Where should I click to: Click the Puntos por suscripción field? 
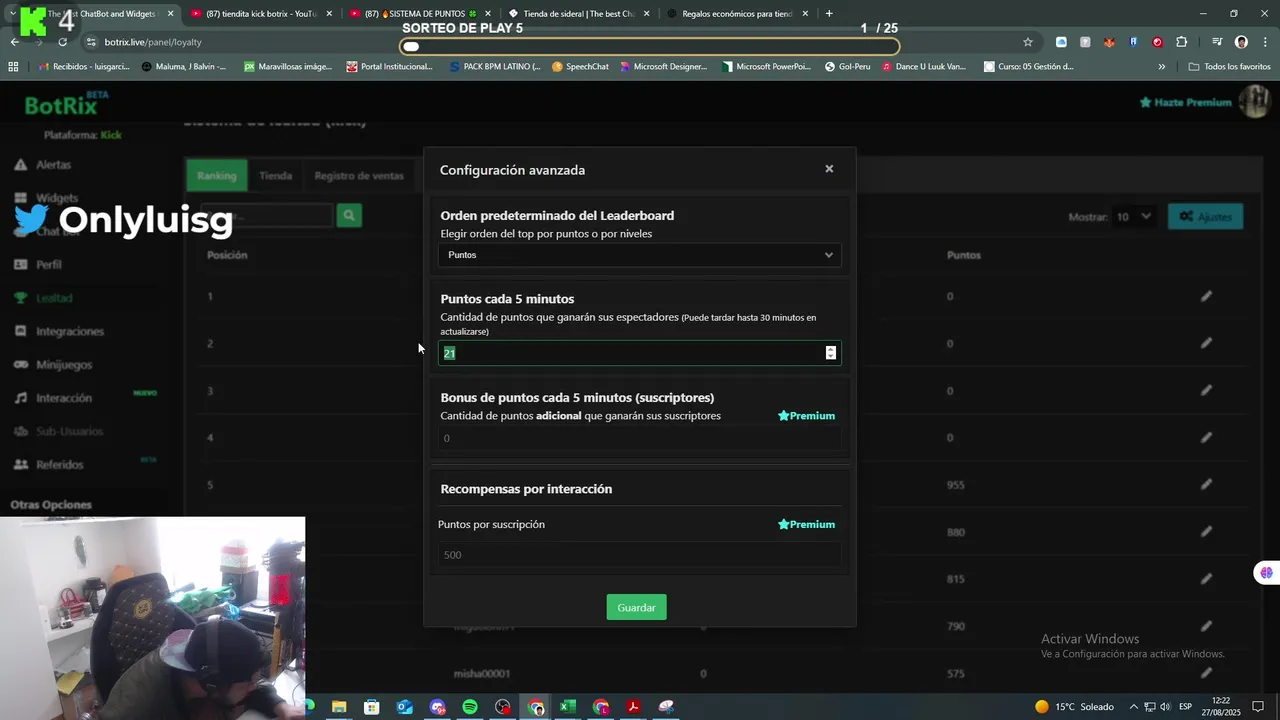pos(639,555)
